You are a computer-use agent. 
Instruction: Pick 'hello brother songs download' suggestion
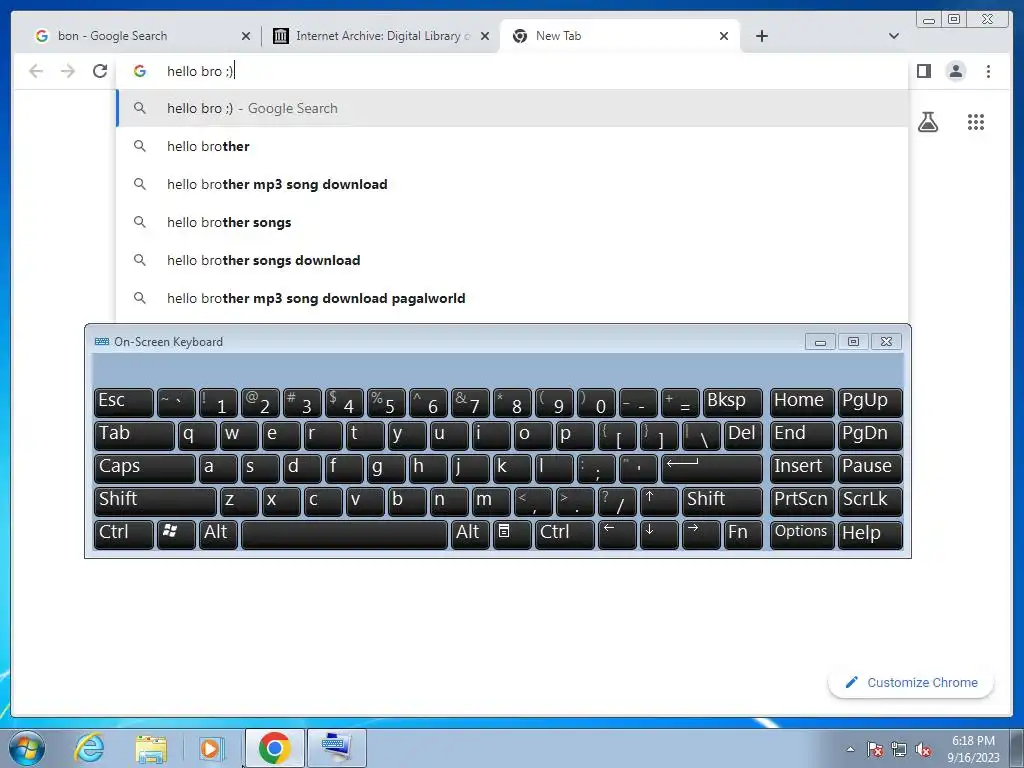(513, 260)
